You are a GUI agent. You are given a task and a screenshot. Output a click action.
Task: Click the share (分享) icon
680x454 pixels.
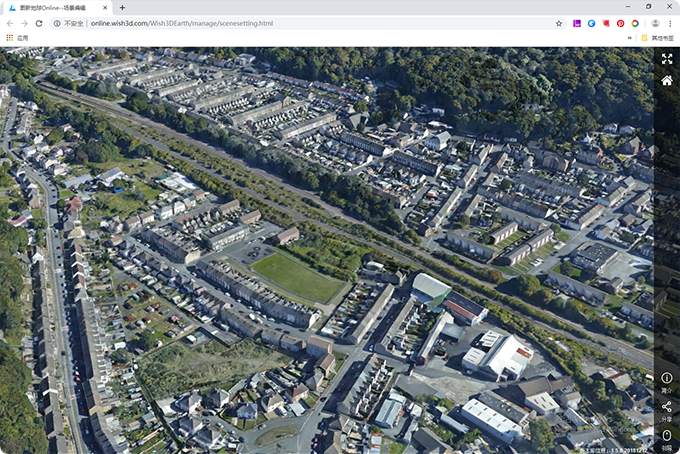coord(667,411)
